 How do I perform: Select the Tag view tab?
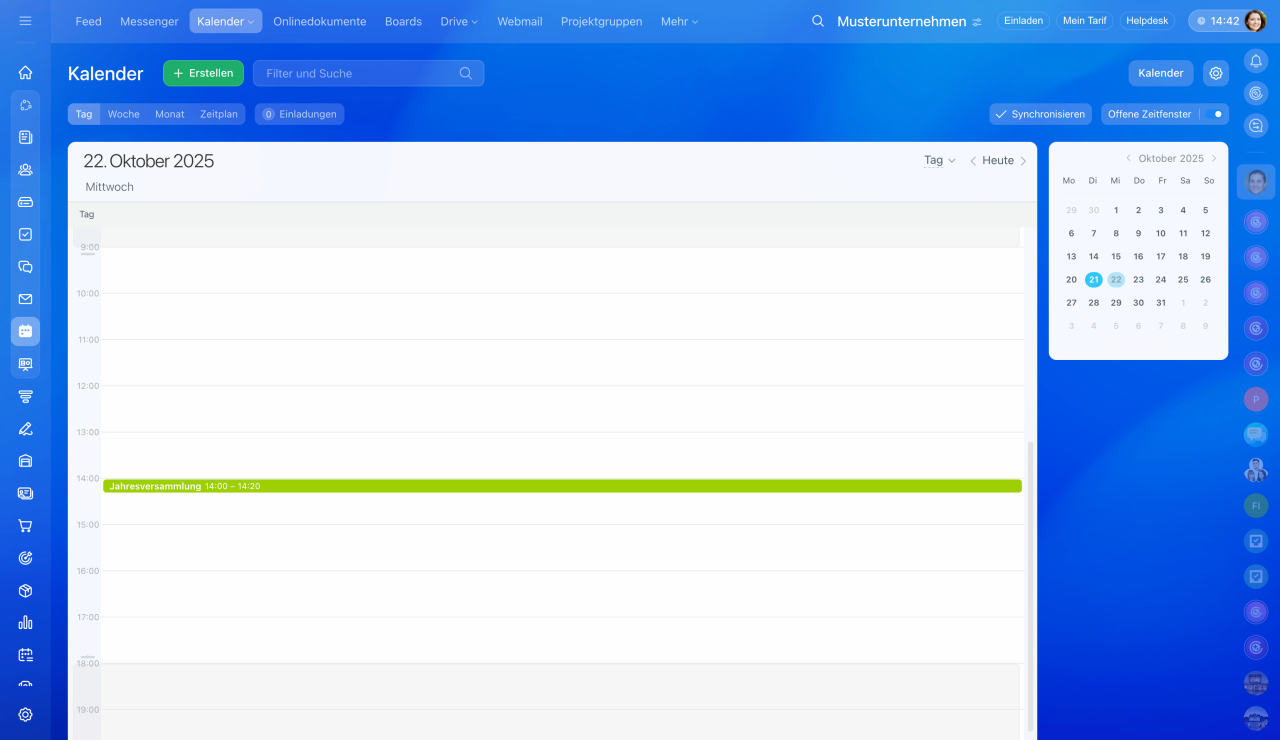(84, 114)
